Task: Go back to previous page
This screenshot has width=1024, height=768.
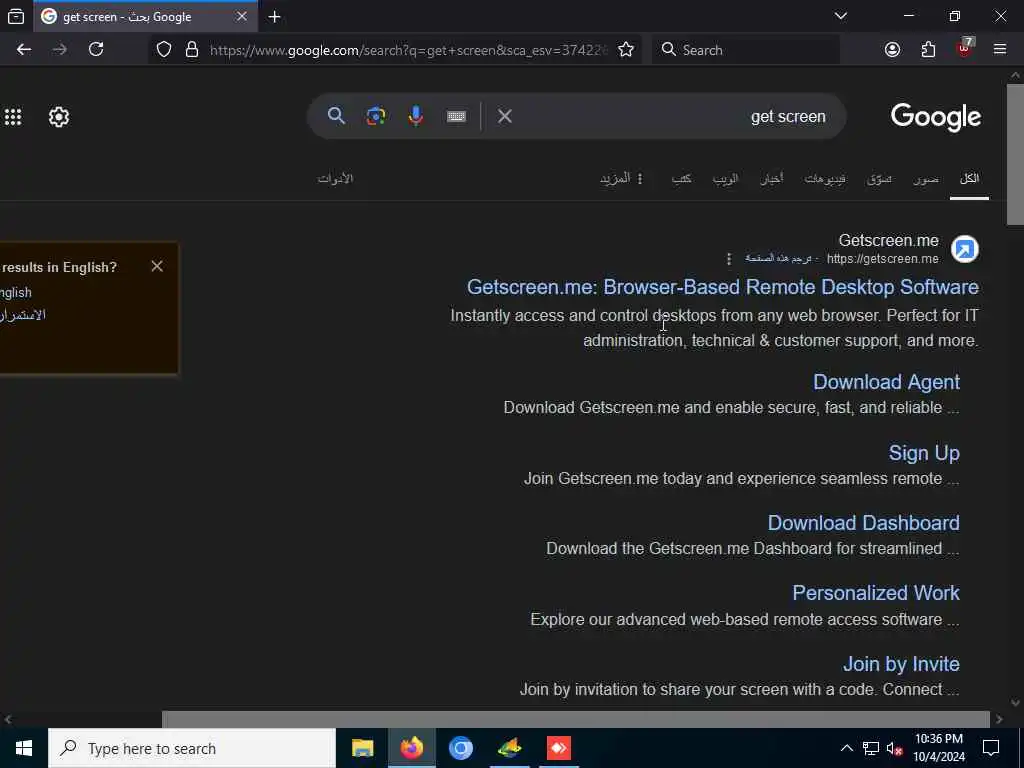Action: click(x=24, y=50)
